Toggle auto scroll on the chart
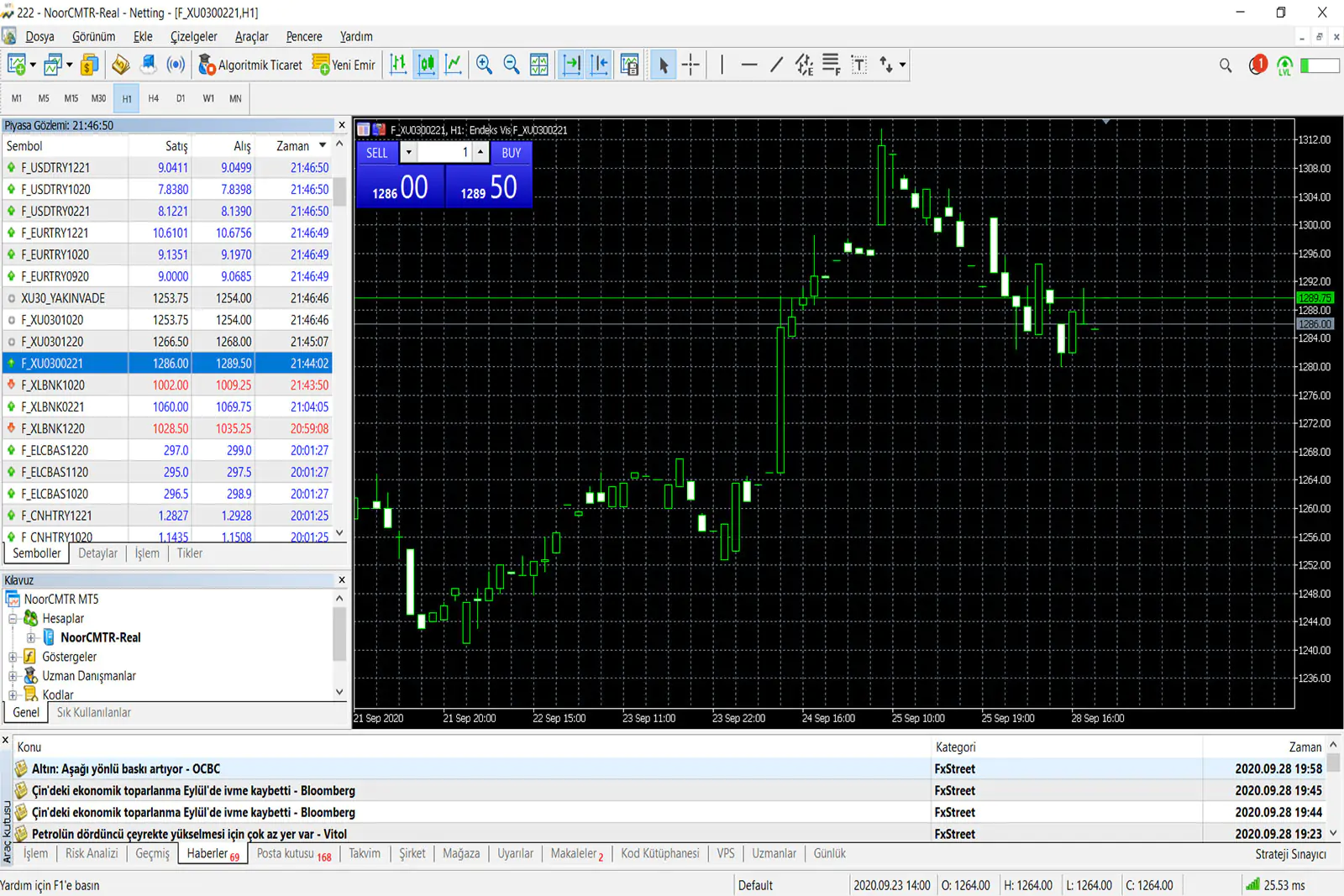Screen dimensions: 1344x896 572,65
